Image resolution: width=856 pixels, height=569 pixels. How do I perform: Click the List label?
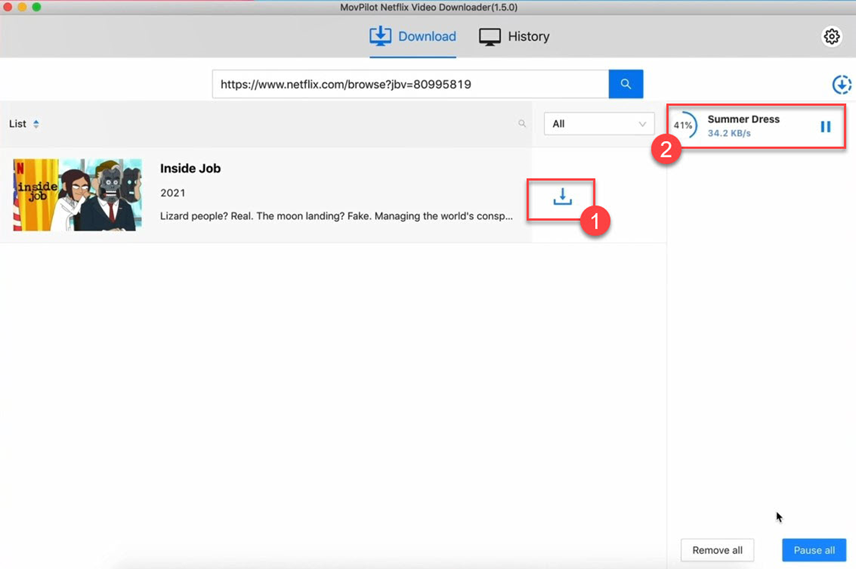tap(17, 124)
